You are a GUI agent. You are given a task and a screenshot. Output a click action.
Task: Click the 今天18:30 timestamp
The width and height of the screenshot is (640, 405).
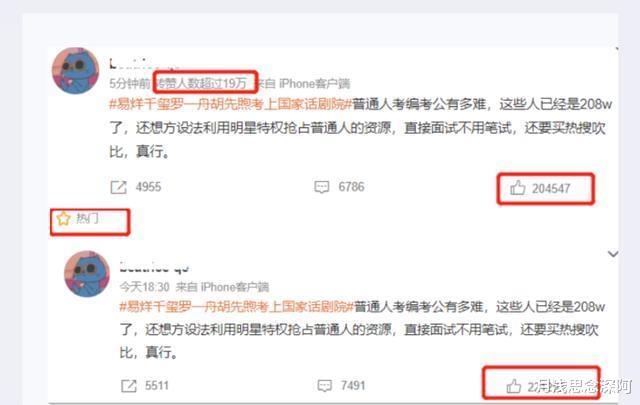pyautogui.click(x=144, y=287)
